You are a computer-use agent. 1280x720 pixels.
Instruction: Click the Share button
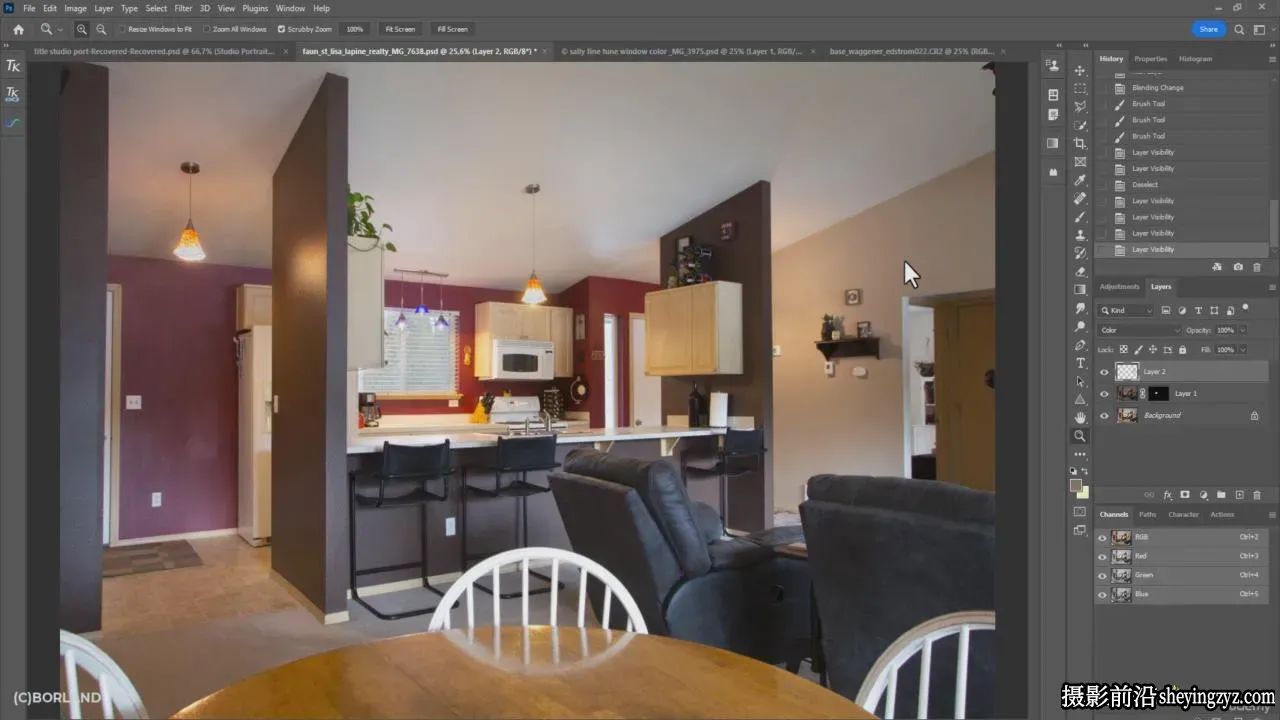[1209, 29]
